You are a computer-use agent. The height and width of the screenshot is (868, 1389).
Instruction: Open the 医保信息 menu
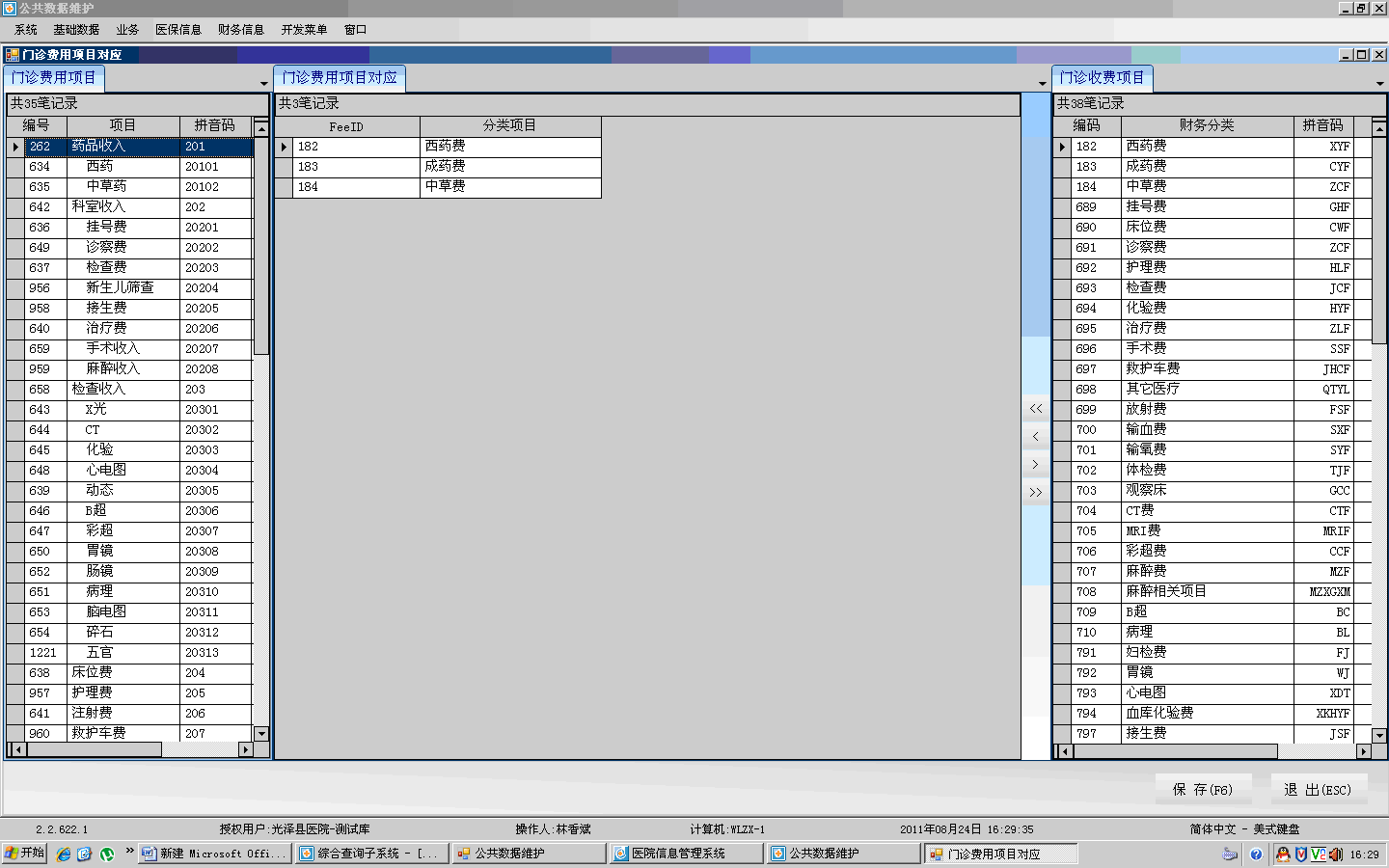click(x=178, y=30)
